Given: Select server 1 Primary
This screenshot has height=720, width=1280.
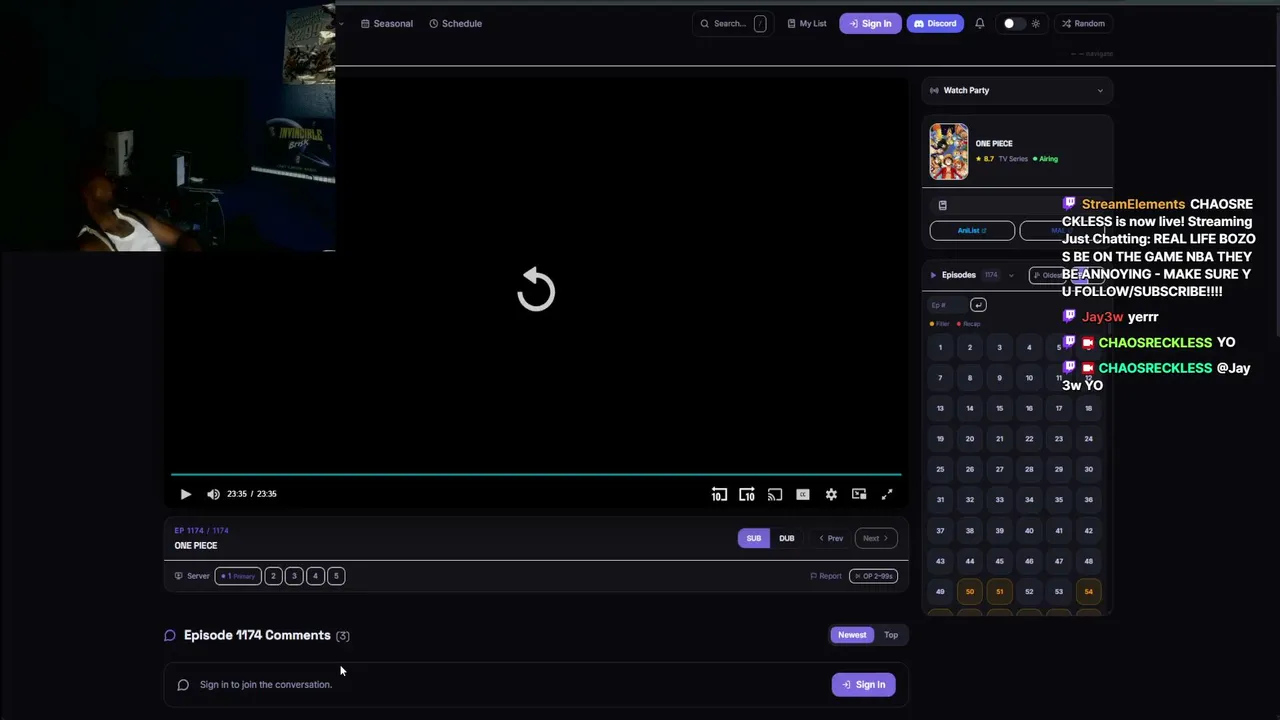Looking at the screenshot, I should click(x=238, y=576).
